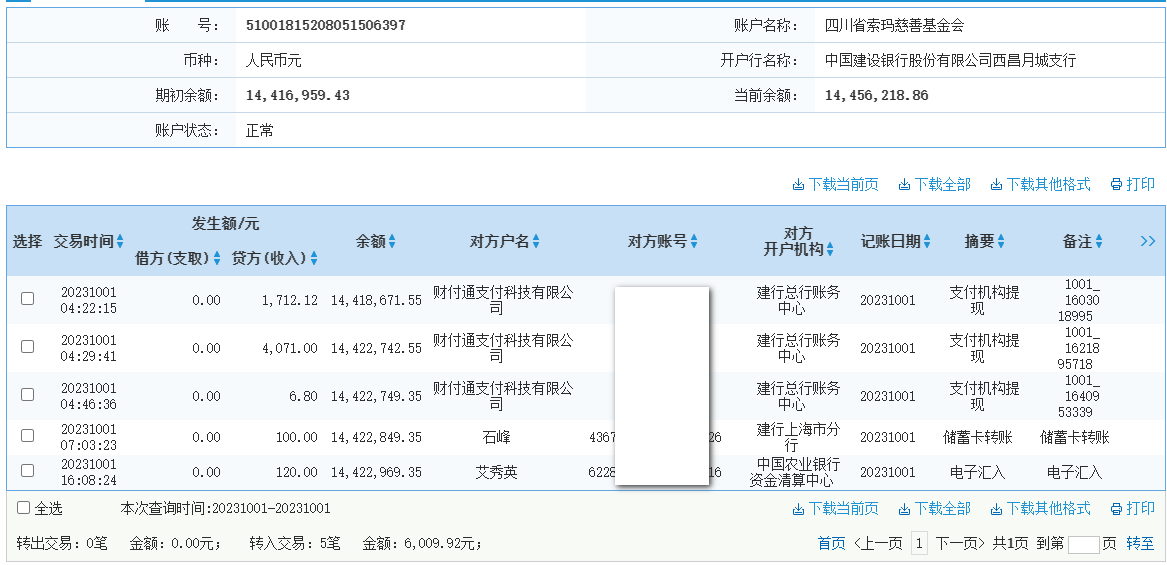Select 期初余额 value 14,416,959.43

298,95
